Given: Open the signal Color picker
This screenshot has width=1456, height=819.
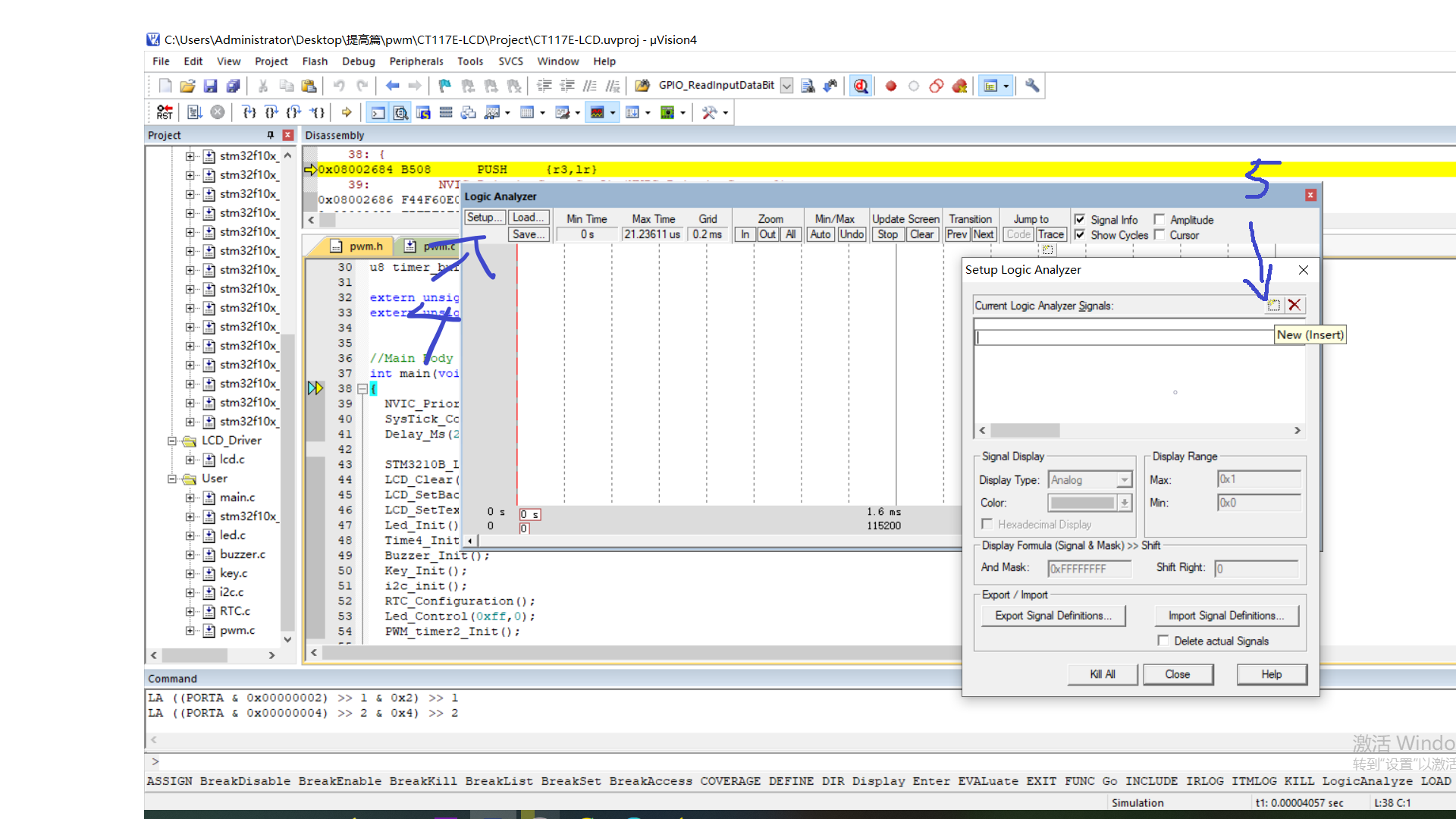Looking at the screenshot, I should click(x=1124, y=503).
